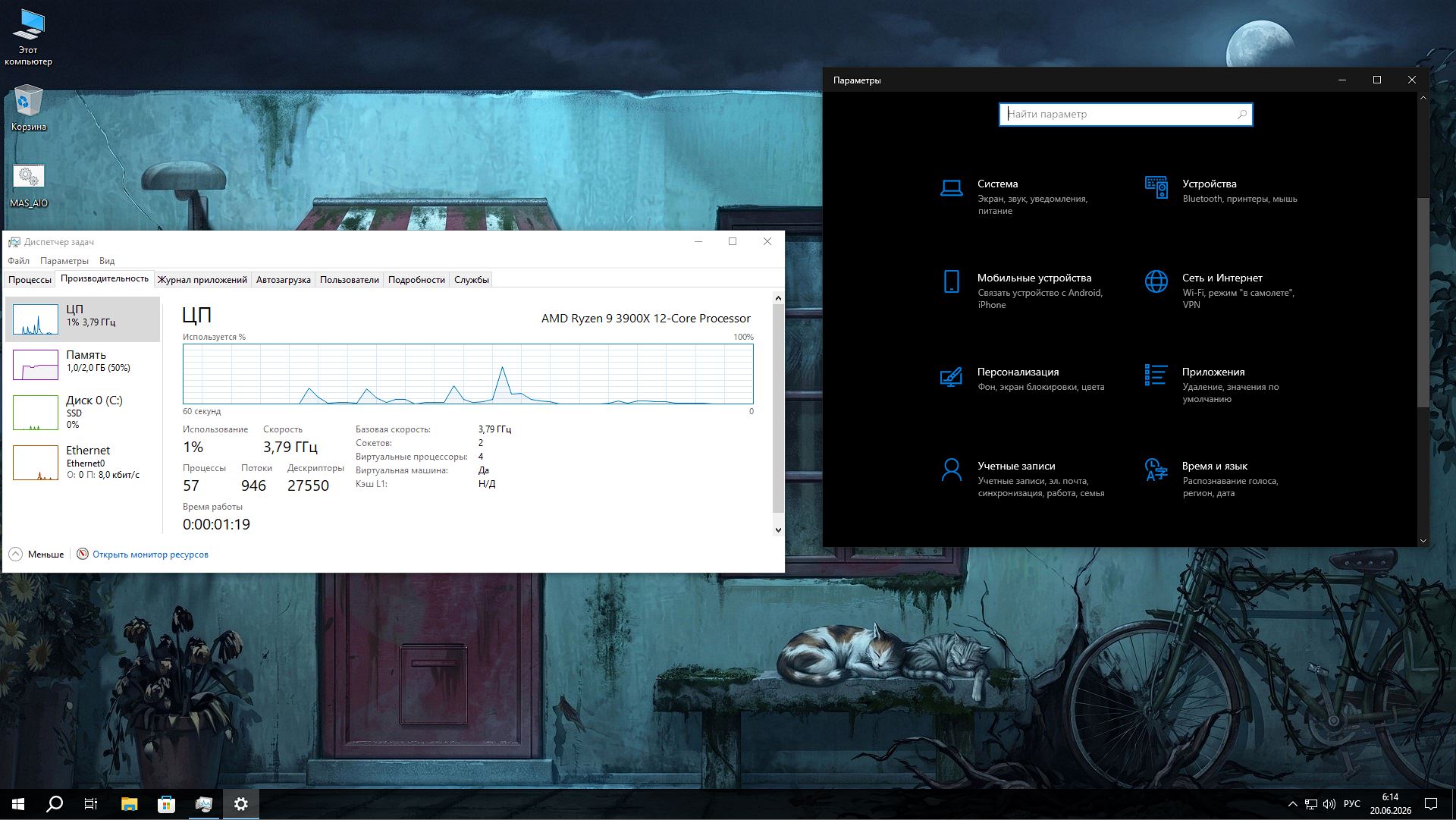Minimize the Диспетчер задач window
The height and width of the screenshot is (820, 1456).
point(698,241)
